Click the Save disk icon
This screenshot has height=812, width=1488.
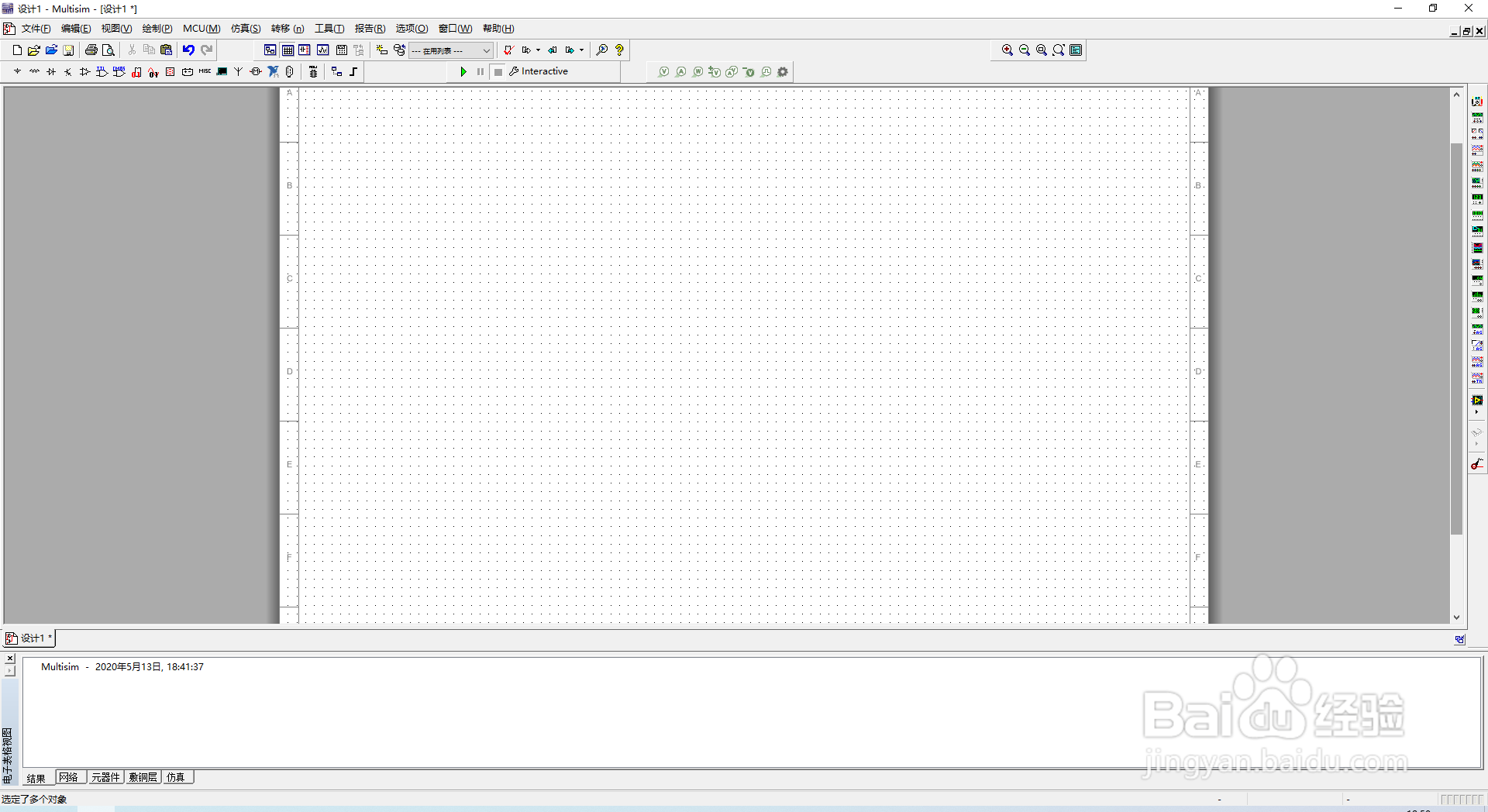click(68, 50)
